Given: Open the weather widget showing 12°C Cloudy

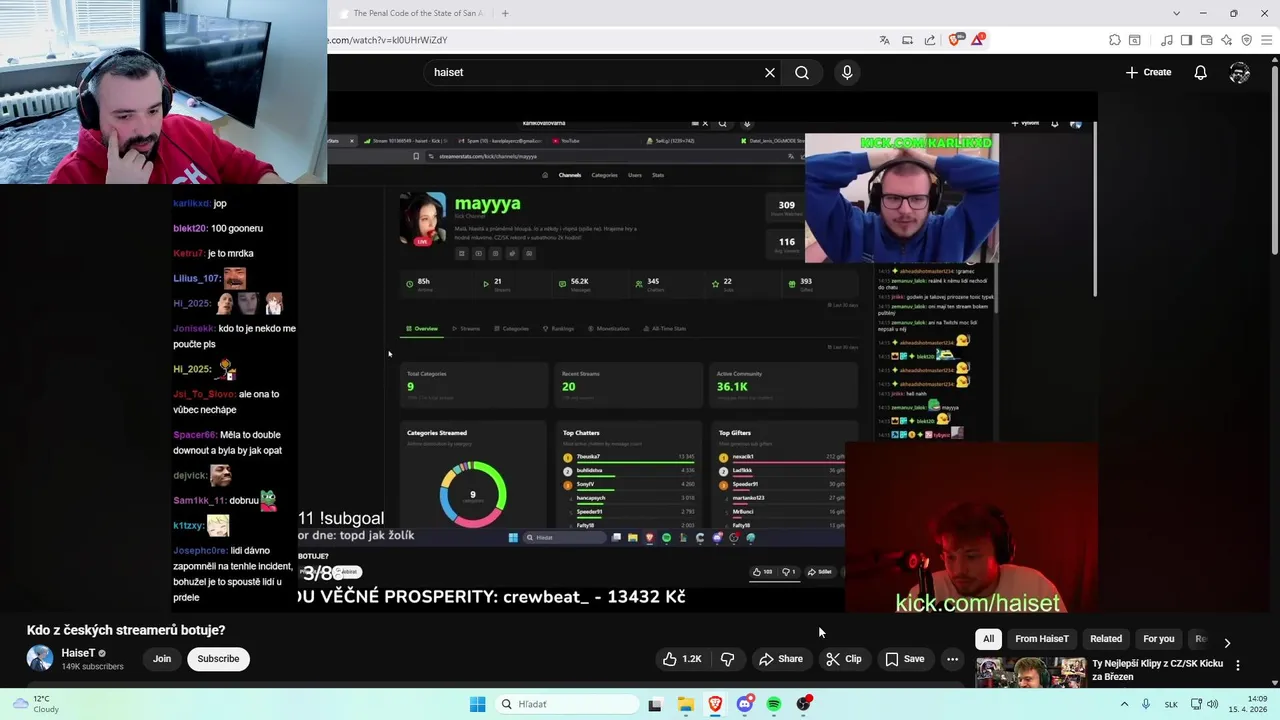Looking at the screenshot, I should click(35, 704).
